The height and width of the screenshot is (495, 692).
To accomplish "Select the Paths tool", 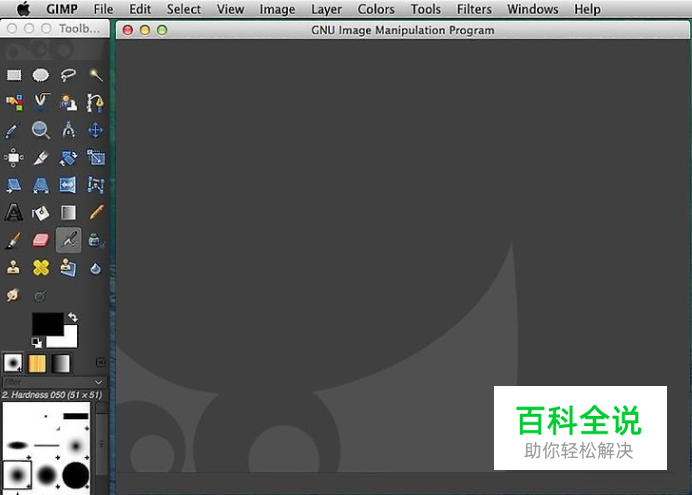I will 95,102.
